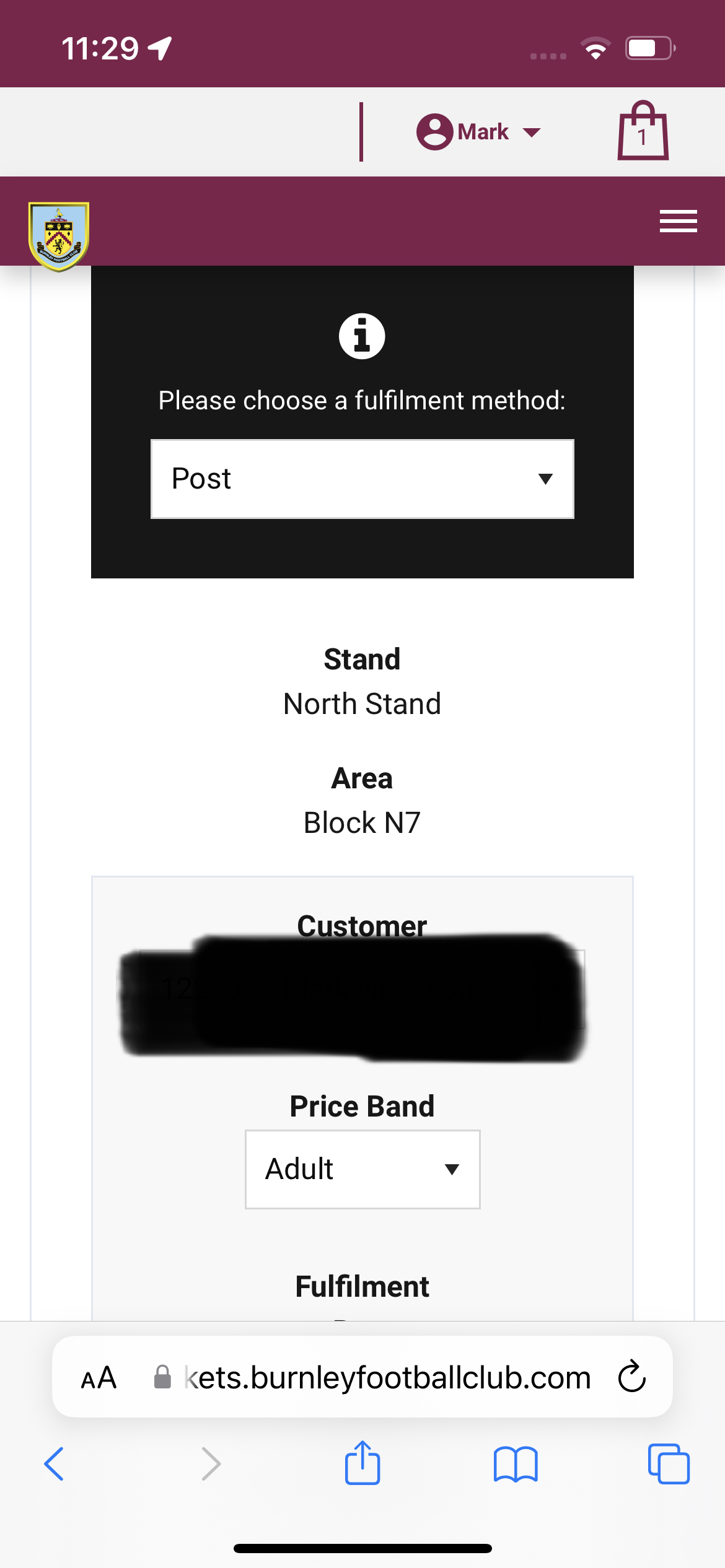Screen dimensions: 725x1568
Task: Open Safari bookmarks
Action: click(516, 1464)
